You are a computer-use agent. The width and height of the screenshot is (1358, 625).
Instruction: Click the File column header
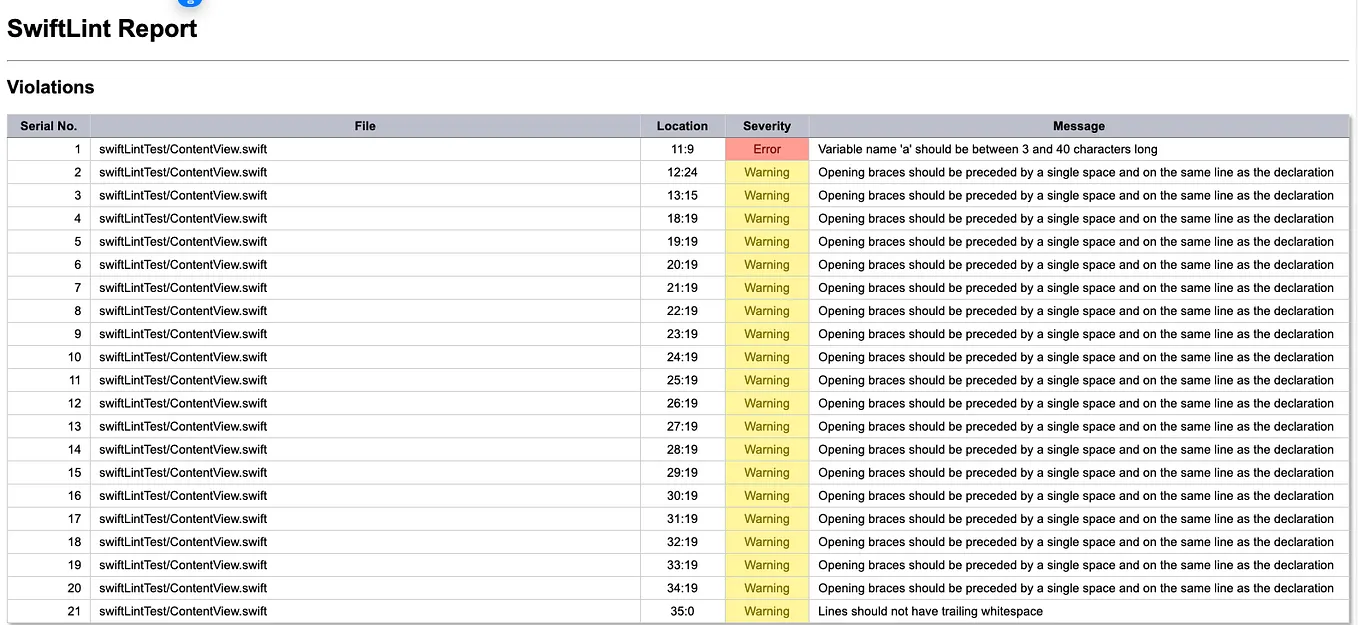[x=365, y=126]
